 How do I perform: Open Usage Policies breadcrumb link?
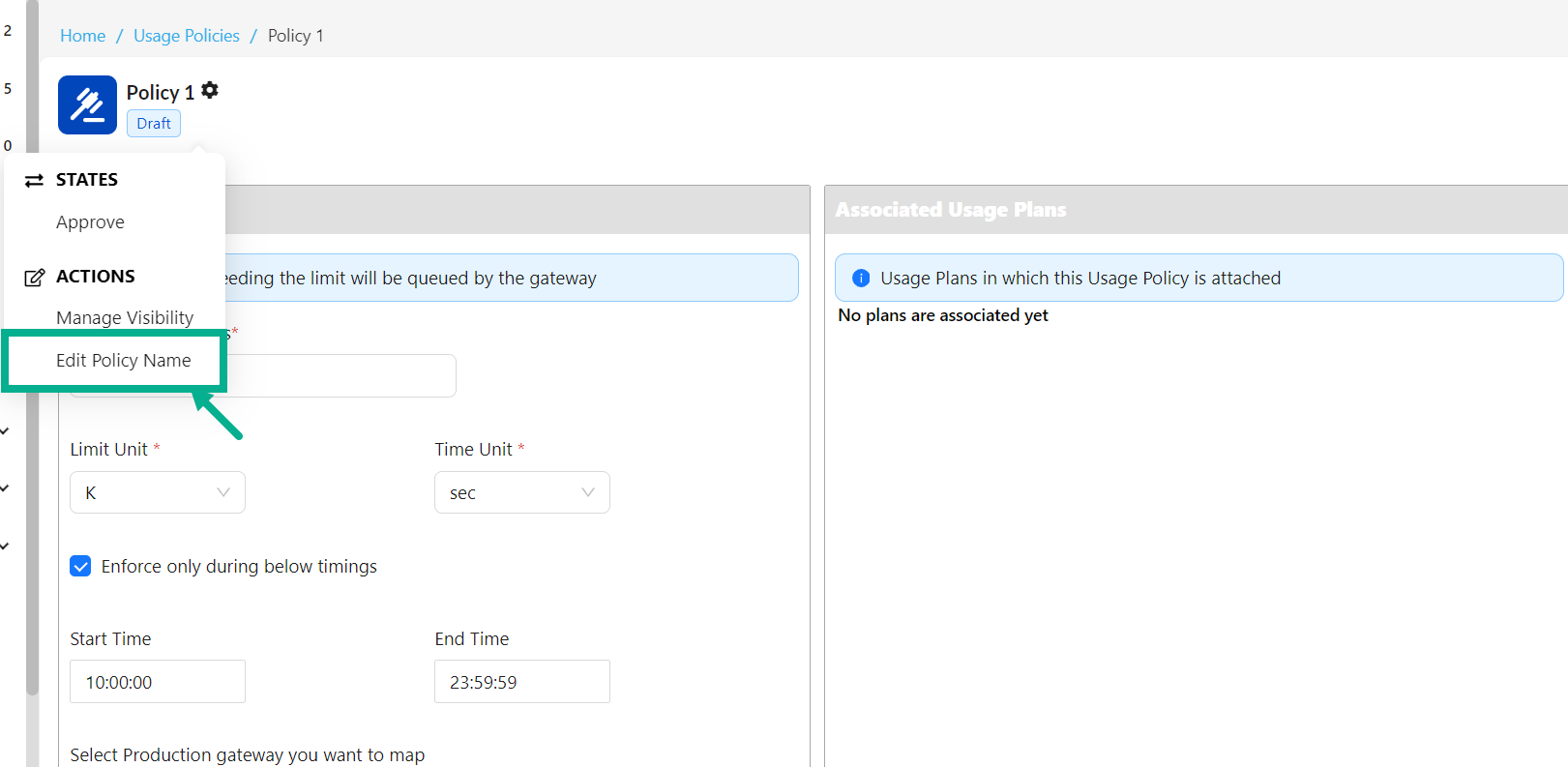tap(187, 36)
